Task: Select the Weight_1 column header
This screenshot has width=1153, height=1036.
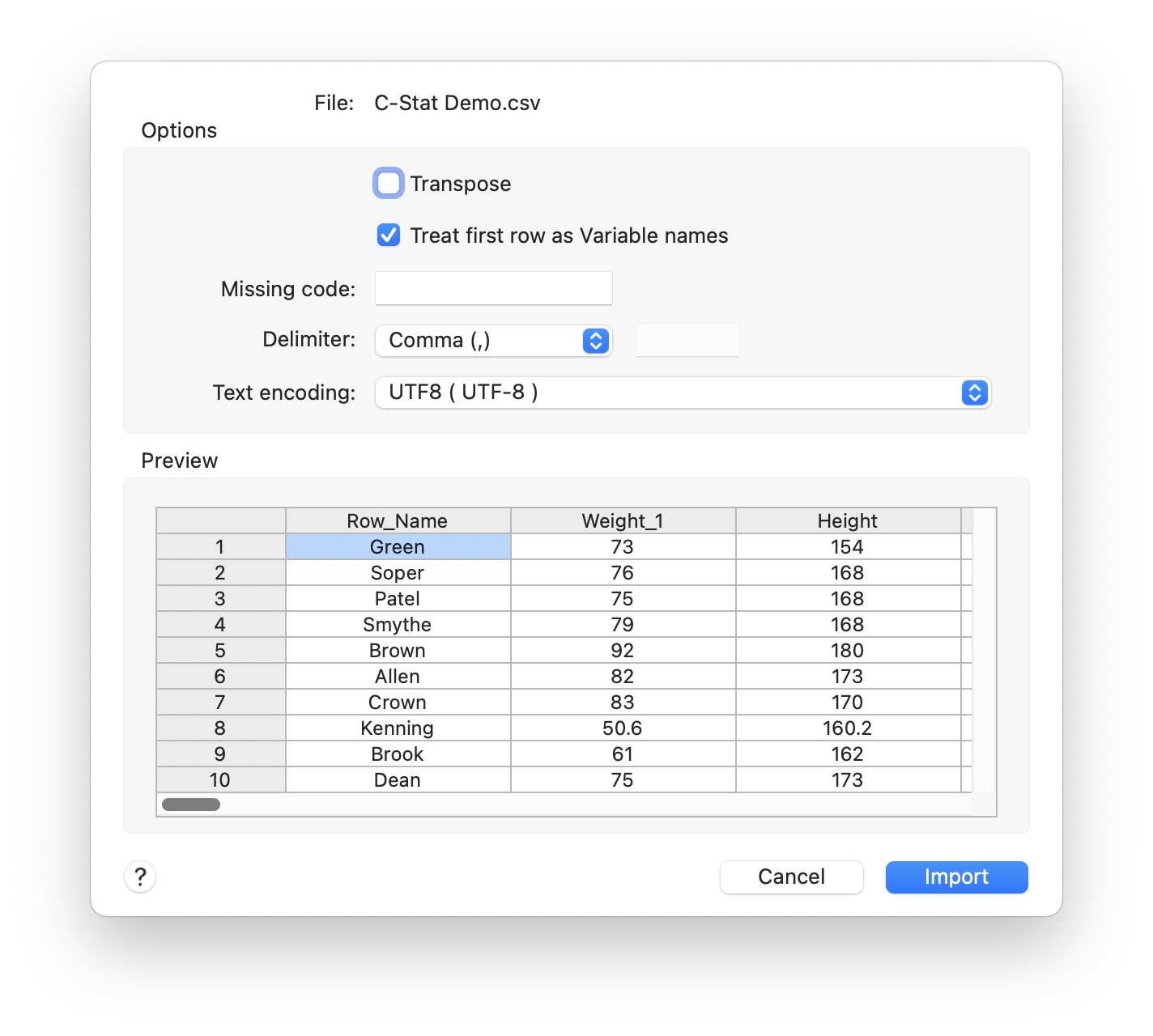Action: point(623,521)
